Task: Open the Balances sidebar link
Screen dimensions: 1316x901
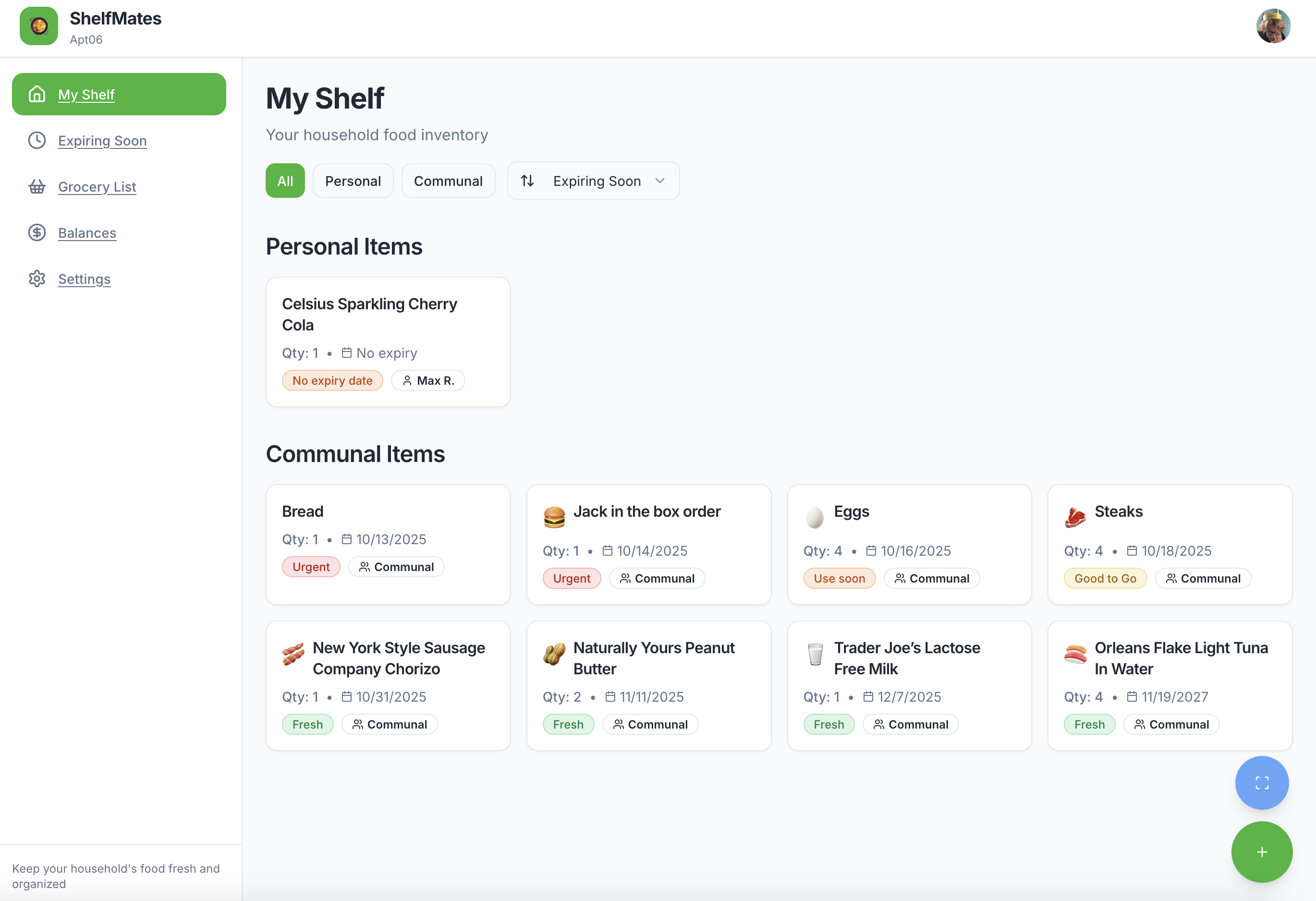Action: pyautogui.click(x=87, y=233)
